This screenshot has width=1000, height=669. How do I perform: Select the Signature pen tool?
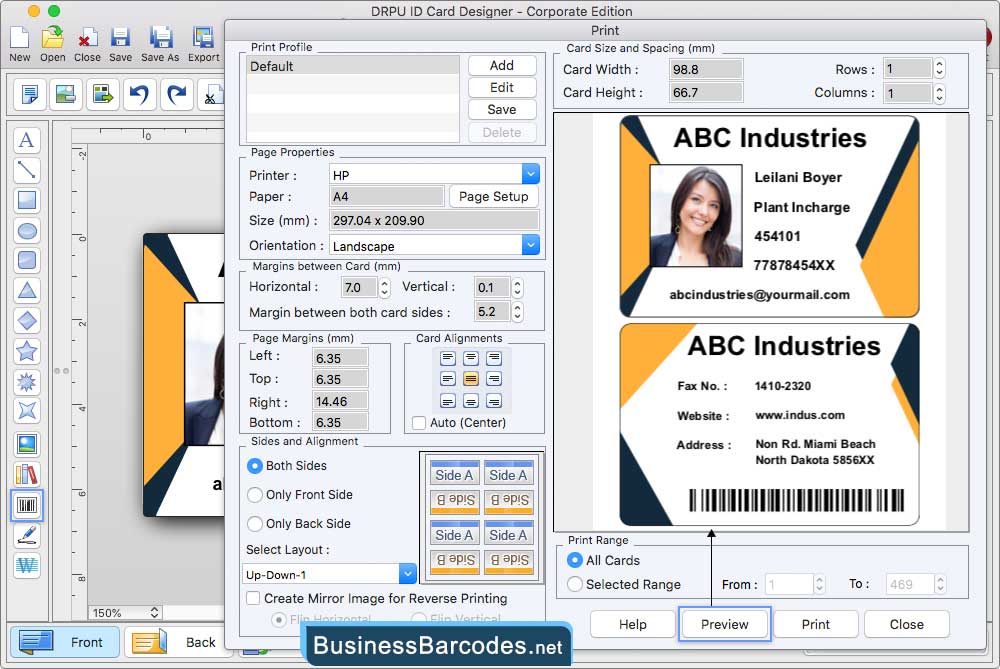[x=27, y=536]
